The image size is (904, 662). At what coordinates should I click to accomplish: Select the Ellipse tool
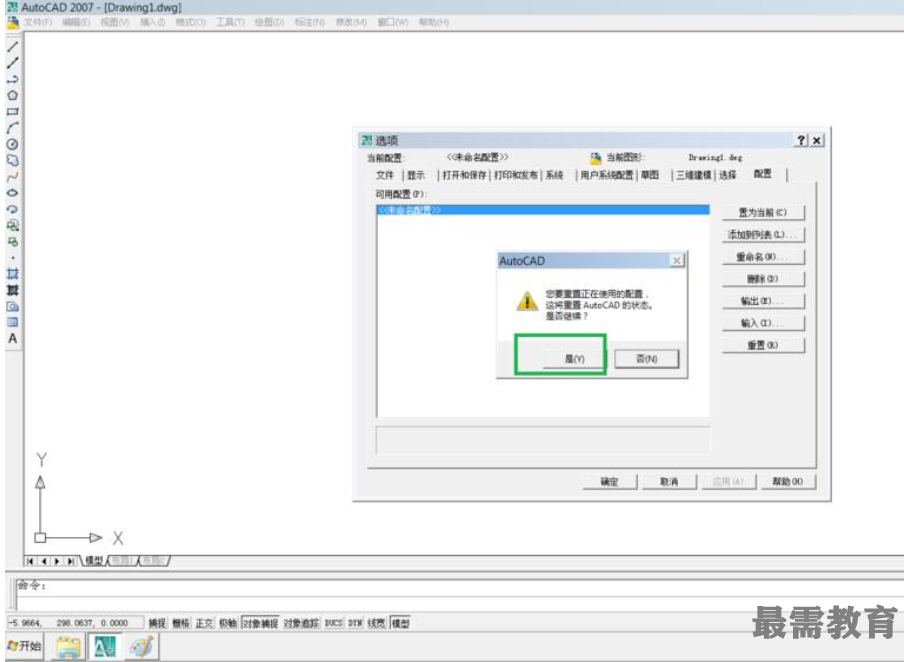pos(13,193)
